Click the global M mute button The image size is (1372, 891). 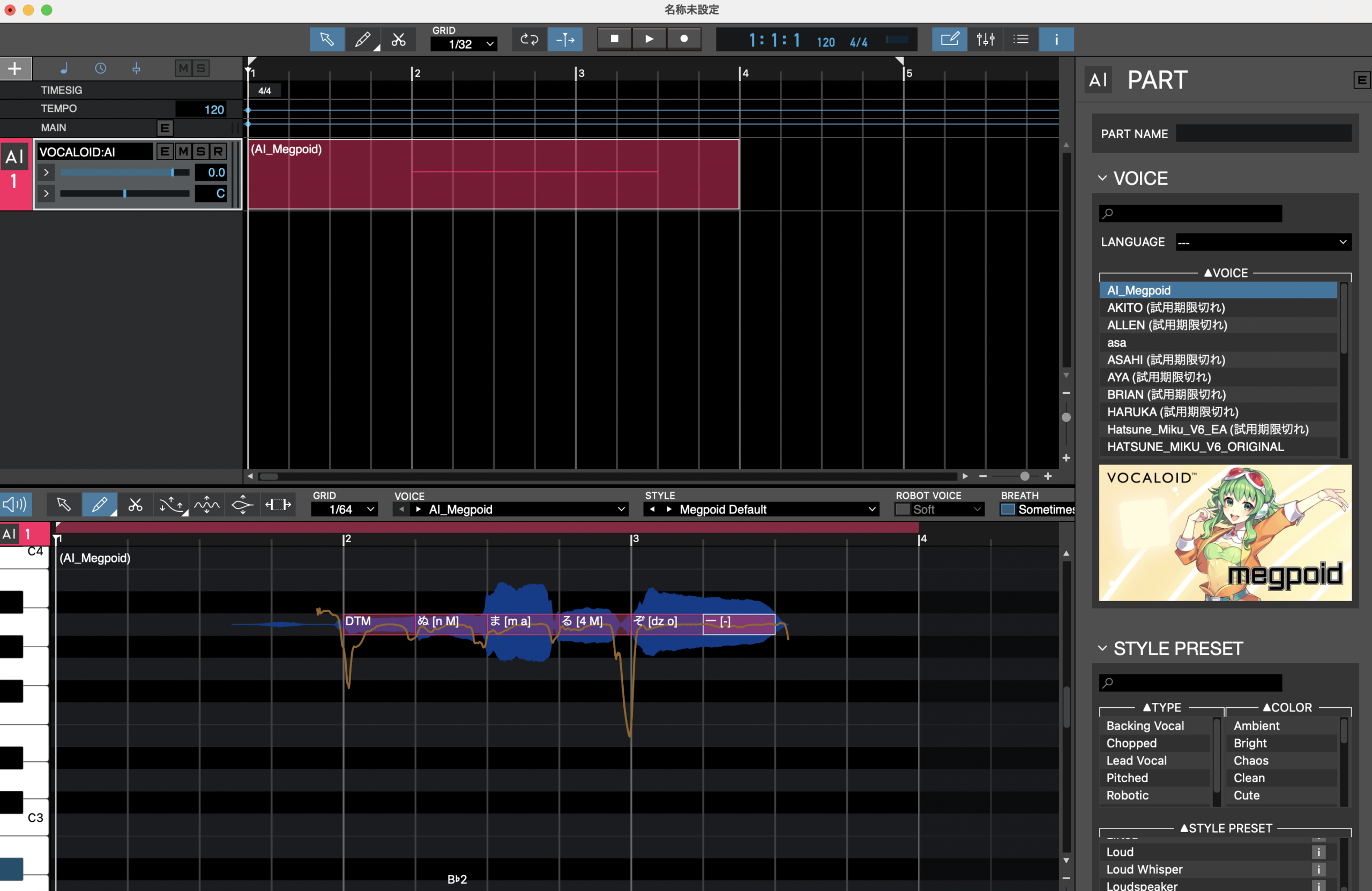tap(183, 69)
